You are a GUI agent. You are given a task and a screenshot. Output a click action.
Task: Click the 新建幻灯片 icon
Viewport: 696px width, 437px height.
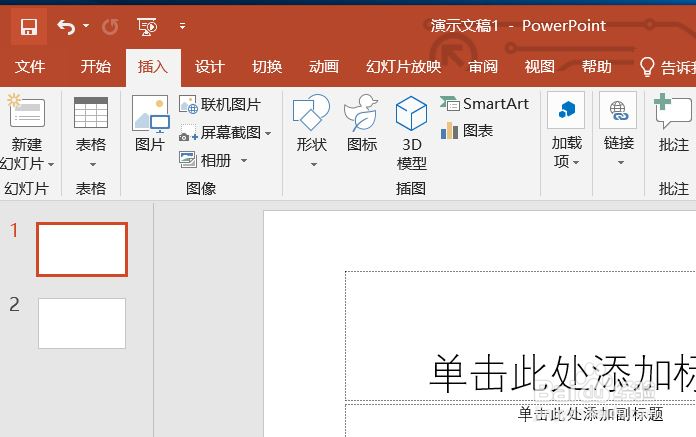click(x=26, y=111)
